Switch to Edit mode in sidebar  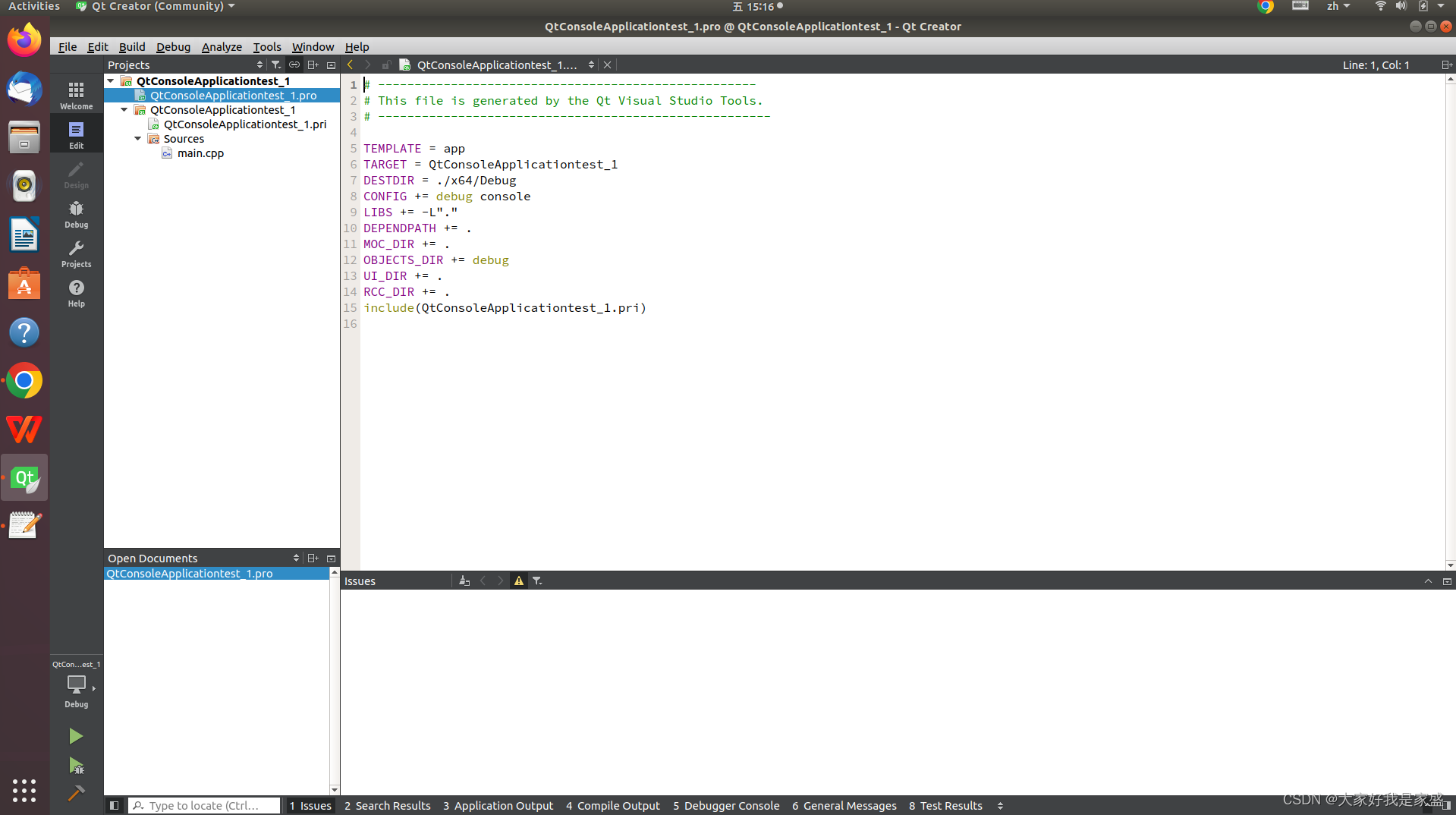click(77, 135)
